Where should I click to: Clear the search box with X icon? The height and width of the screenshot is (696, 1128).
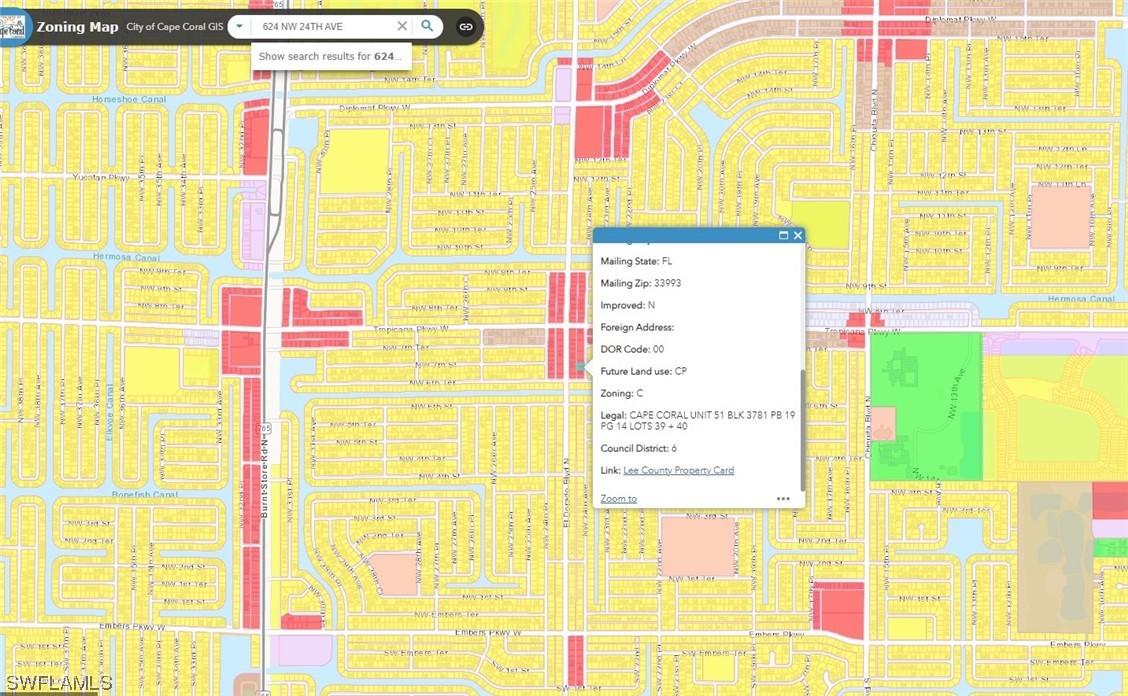[x=402, y=26]
